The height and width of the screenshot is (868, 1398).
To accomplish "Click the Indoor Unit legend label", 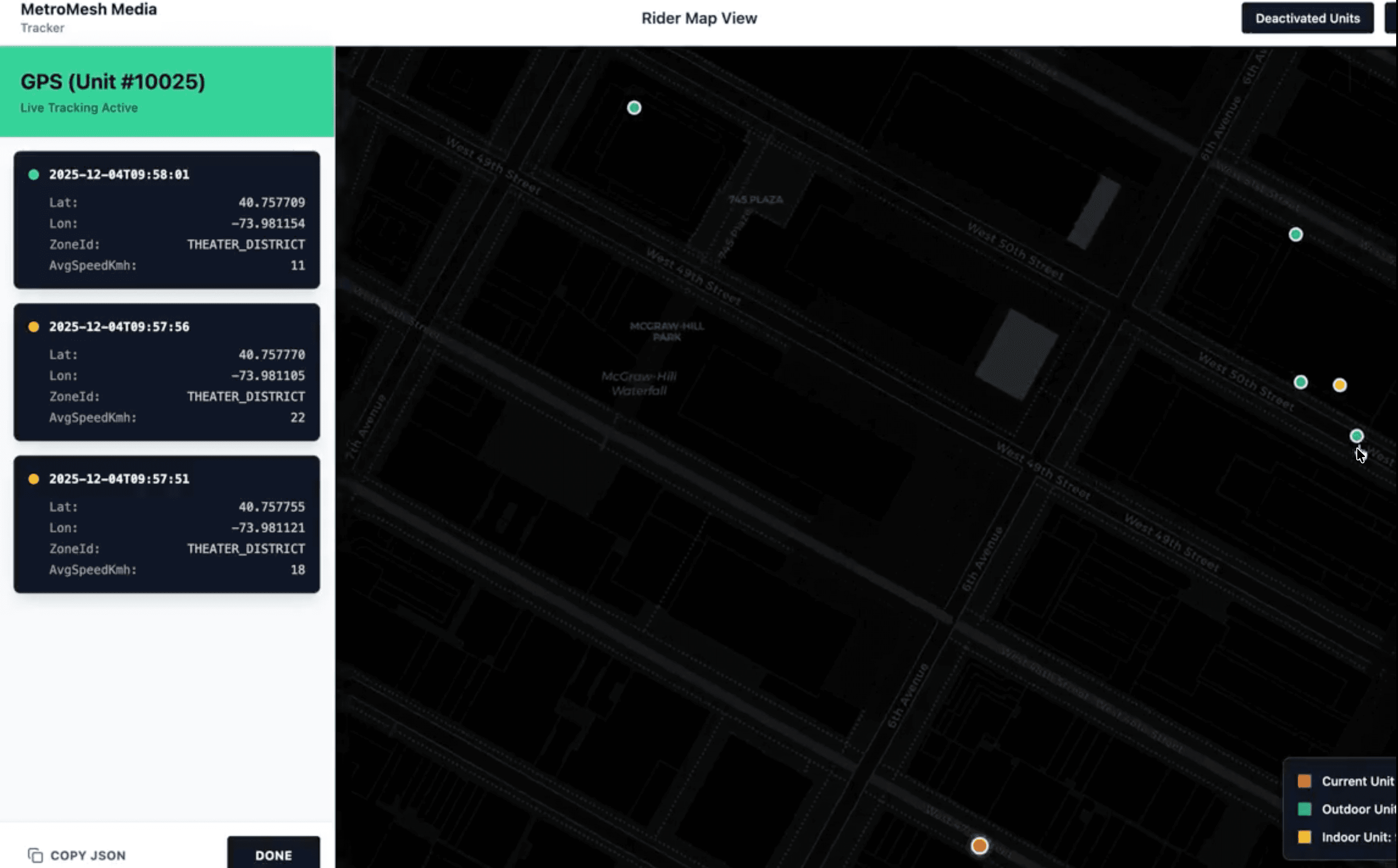I will 1359,837.
